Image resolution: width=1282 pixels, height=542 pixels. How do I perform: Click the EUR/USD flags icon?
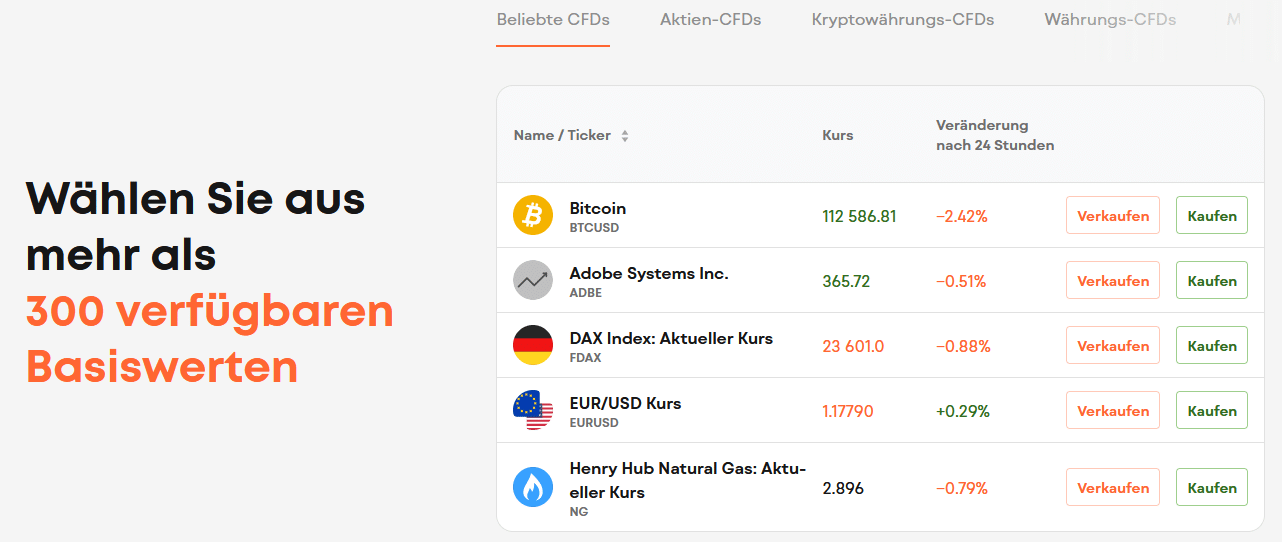coord(533,410)
